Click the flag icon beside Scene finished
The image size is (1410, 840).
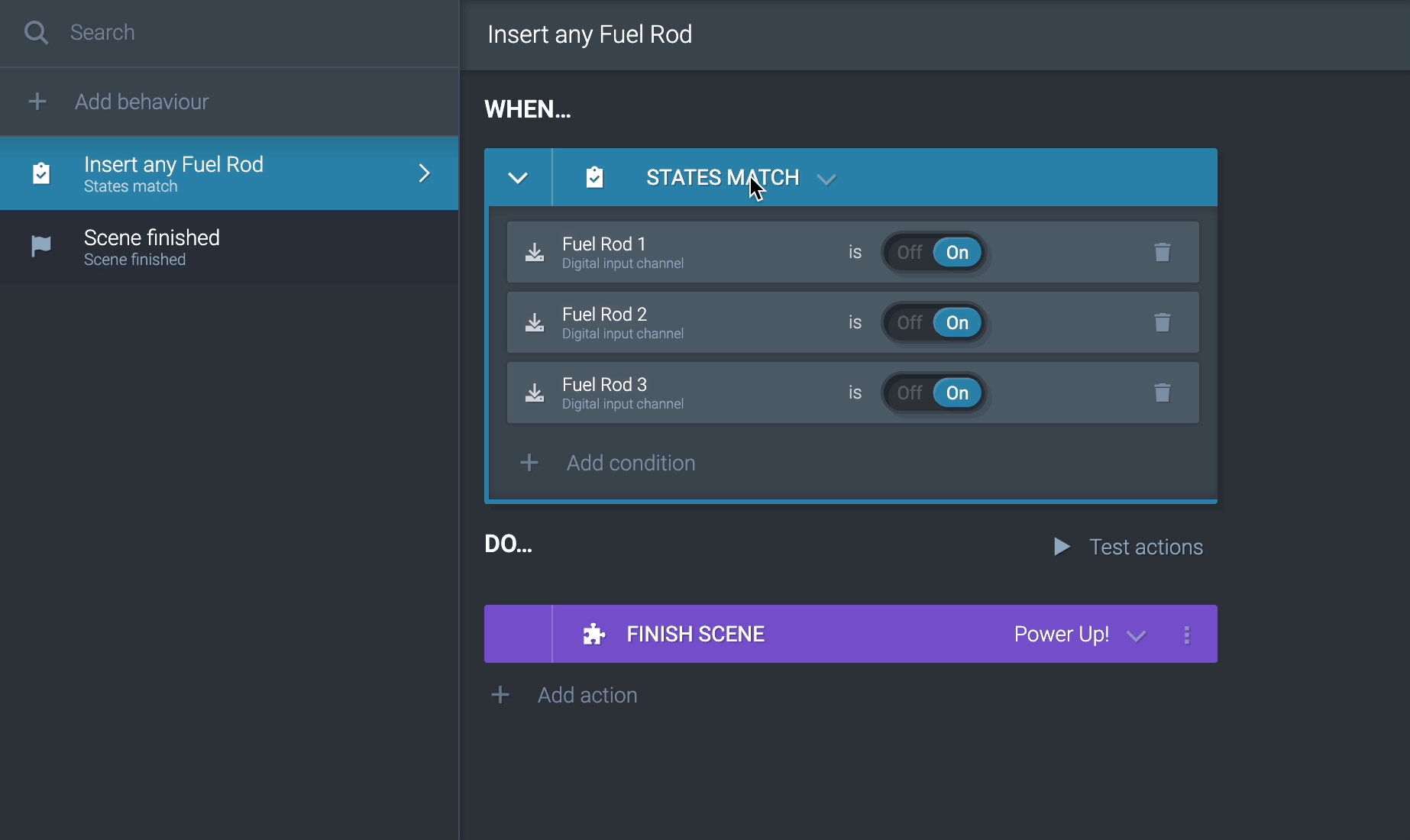40,246
